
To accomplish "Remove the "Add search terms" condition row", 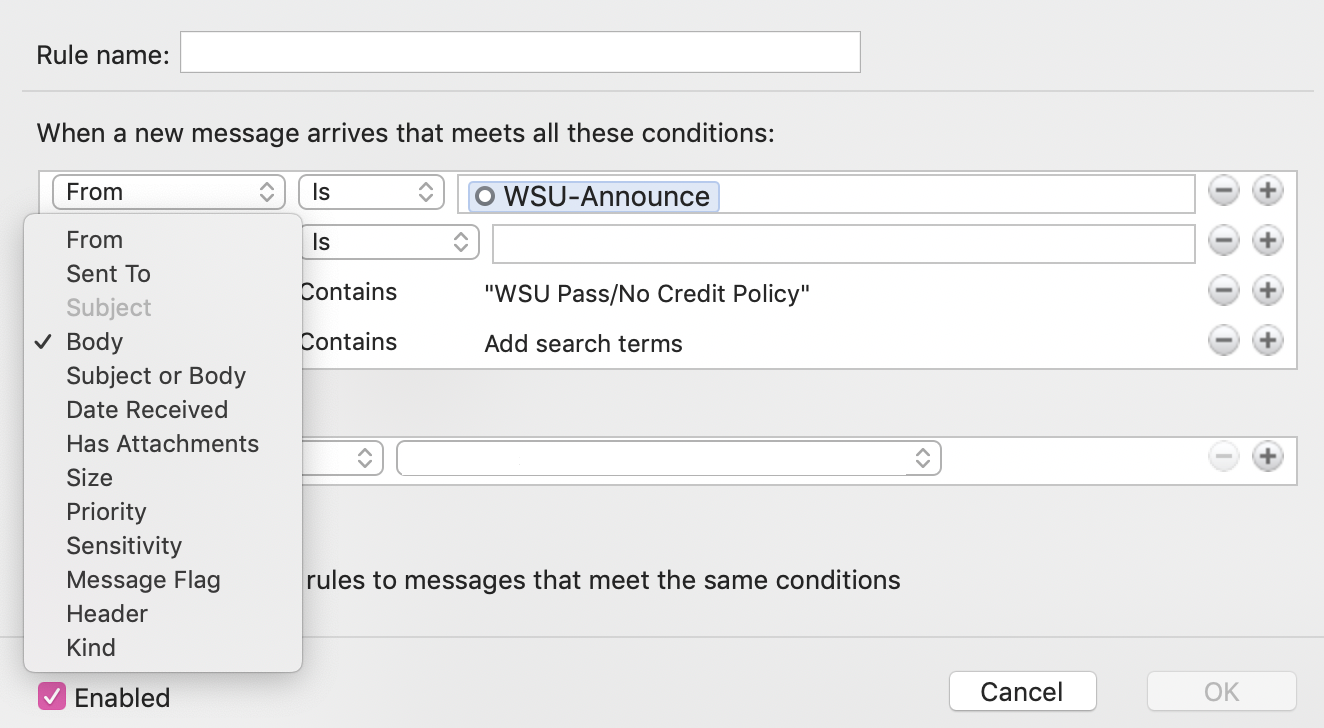I will coord(1224,341).
